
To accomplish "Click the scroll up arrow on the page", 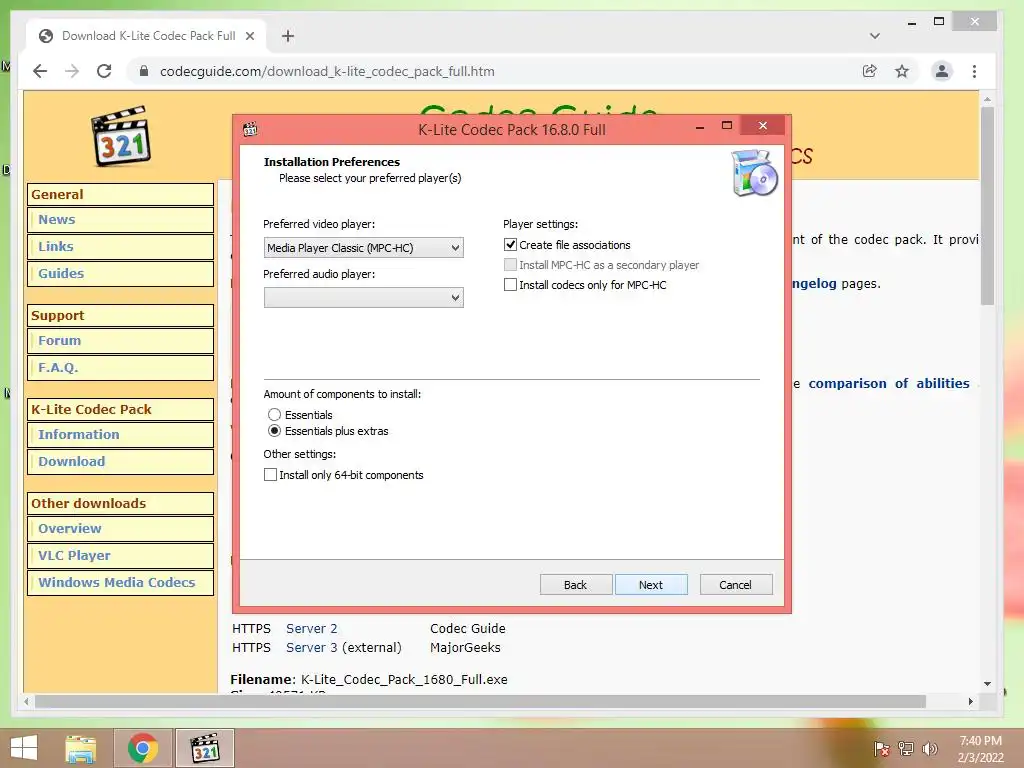I will coord(987,99).
